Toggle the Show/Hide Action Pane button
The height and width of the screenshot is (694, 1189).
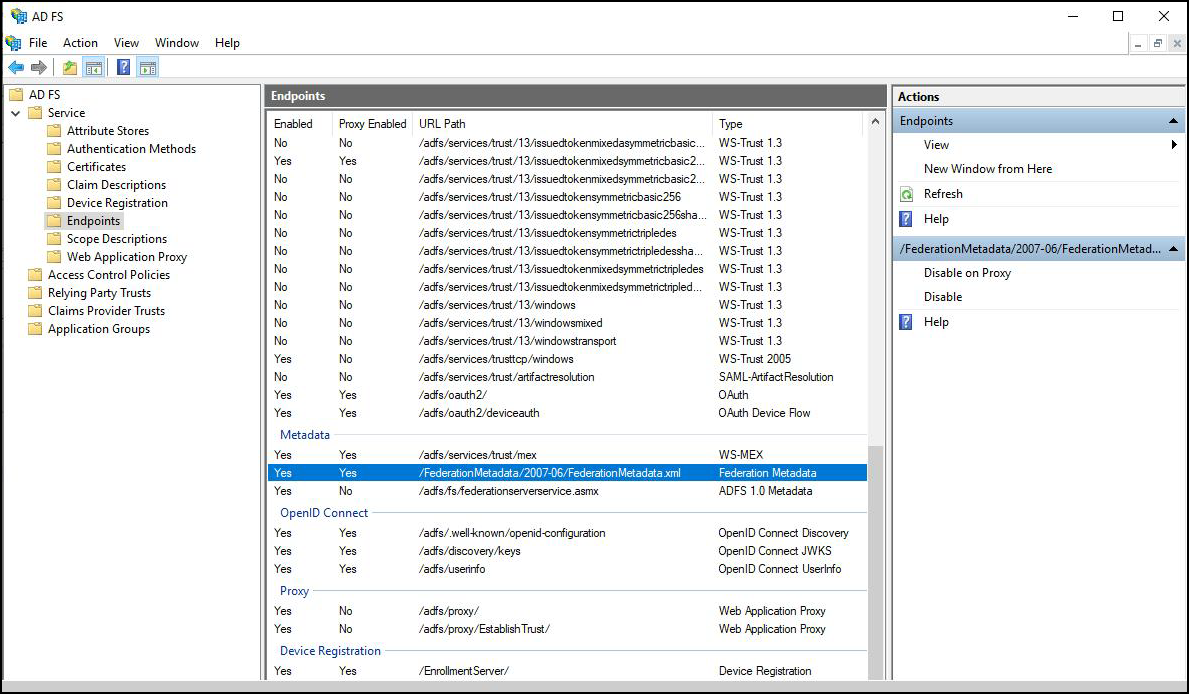tap(148, 68)
